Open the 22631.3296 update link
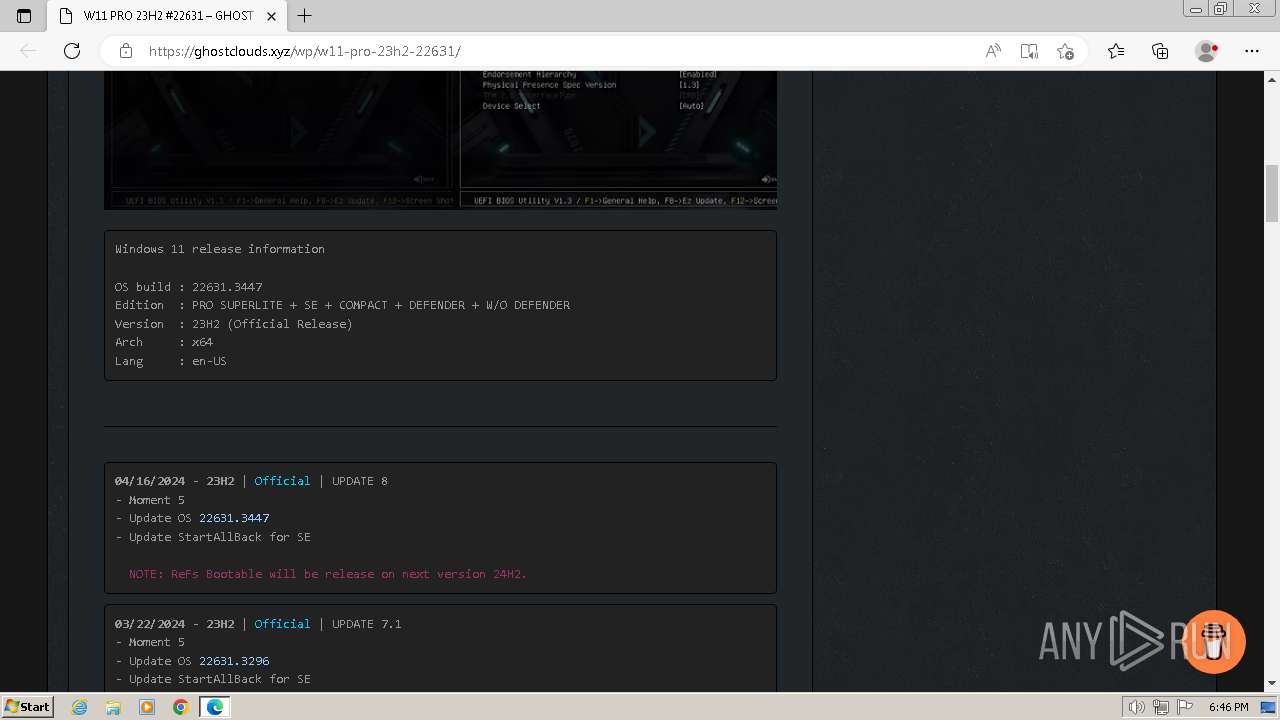The height and width of the screenshot is (720, 1280). [234, 661]
